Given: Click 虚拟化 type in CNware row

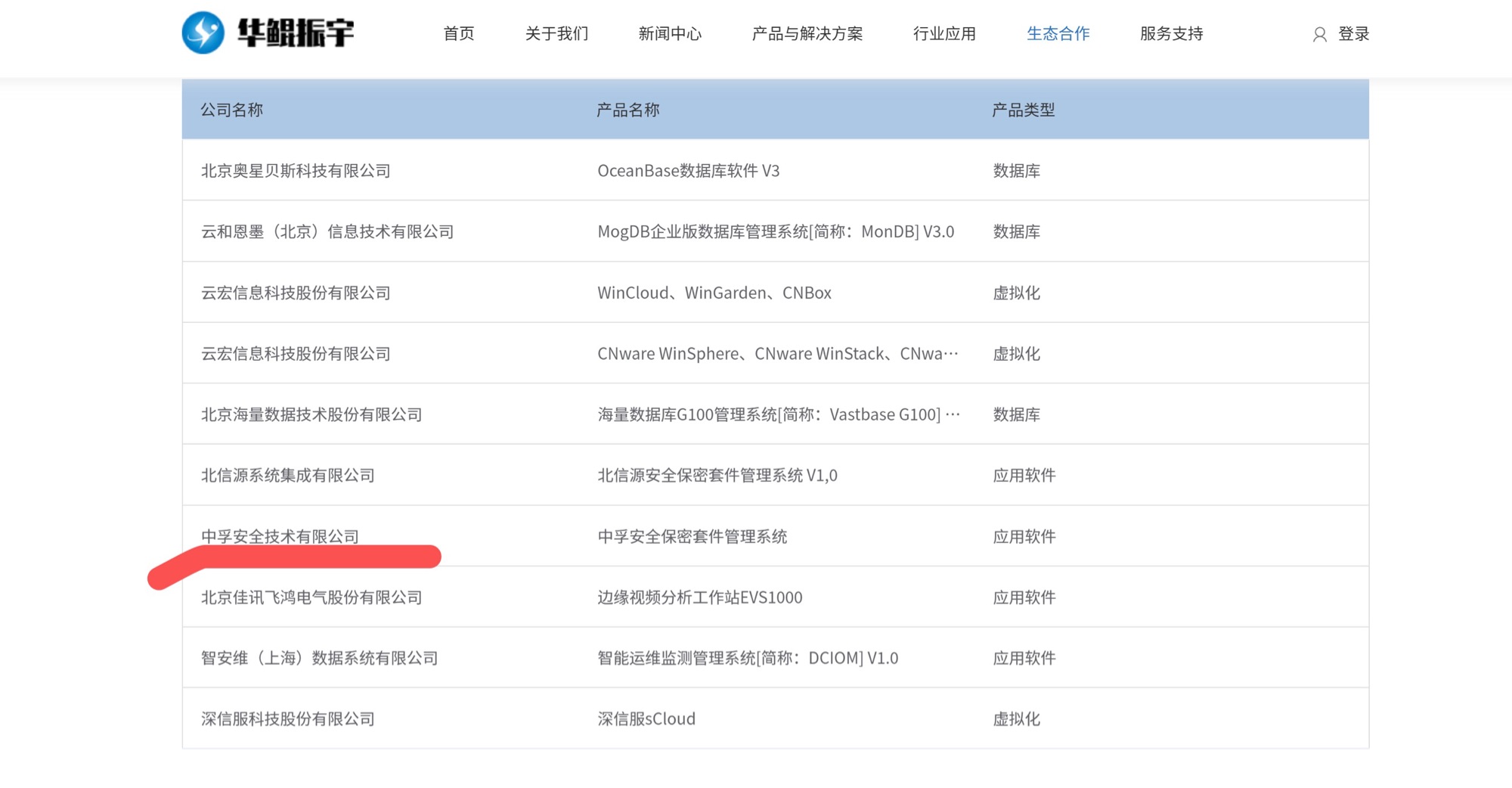Looking at the screenshot, I should click(1017, 353).
